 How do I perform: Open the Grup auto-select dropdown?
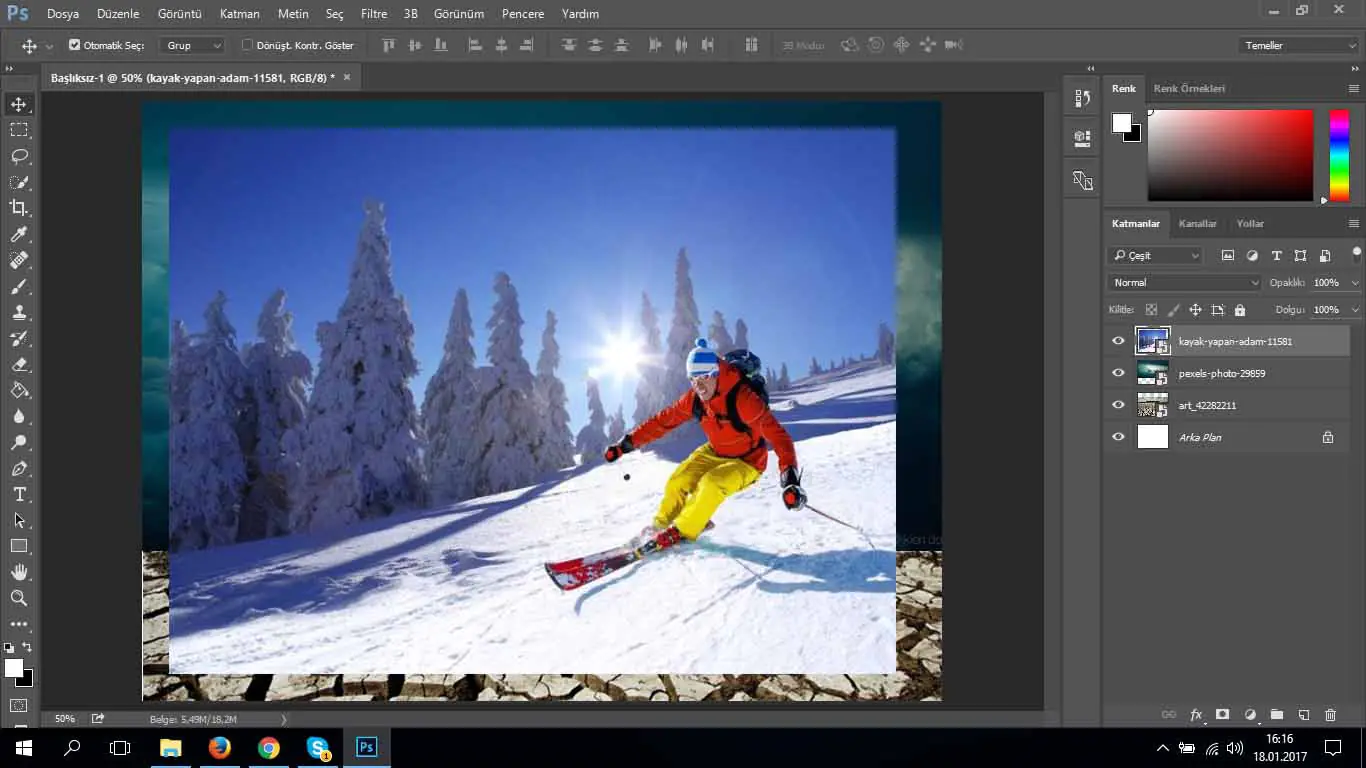point(193,45)
